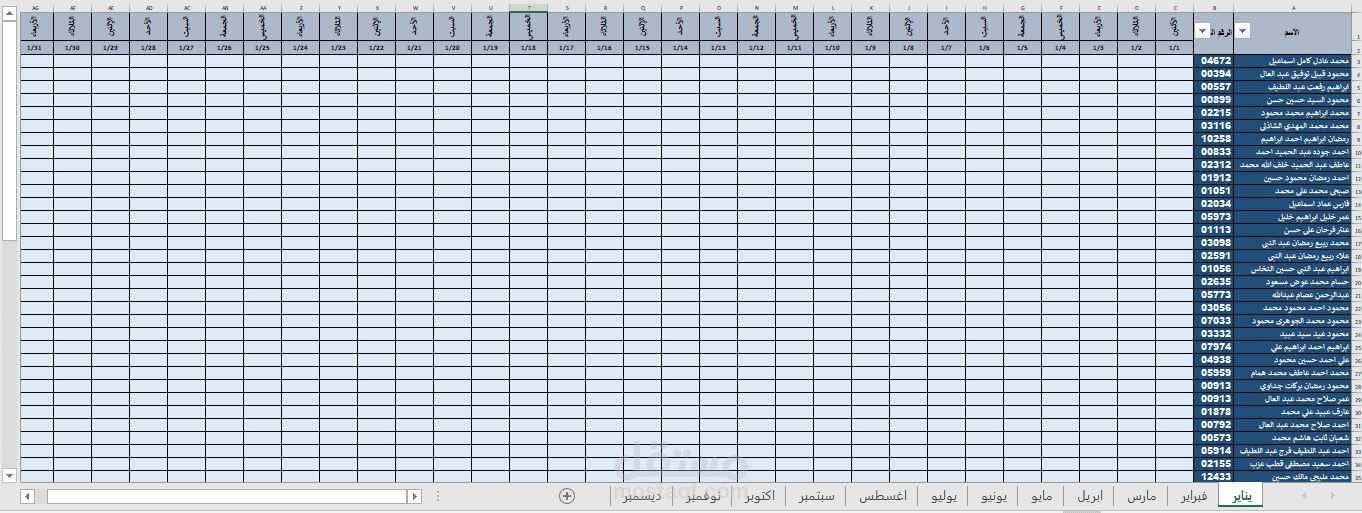Select column header AG
The width and height of the screenshot is (1362, 513).
click(x=36, y=7)
